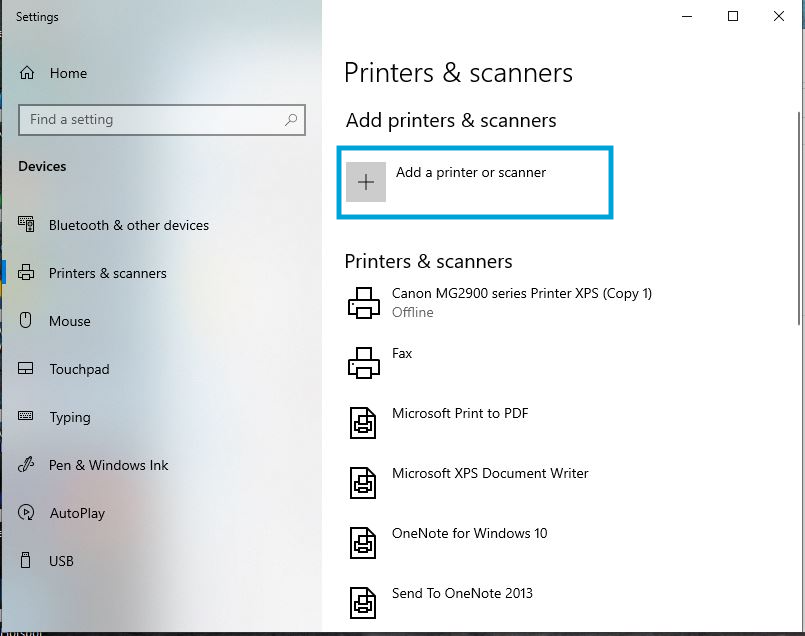Click the Typing settings icon
The height and width of the screenshot is (636, 805).
(27, 417)
